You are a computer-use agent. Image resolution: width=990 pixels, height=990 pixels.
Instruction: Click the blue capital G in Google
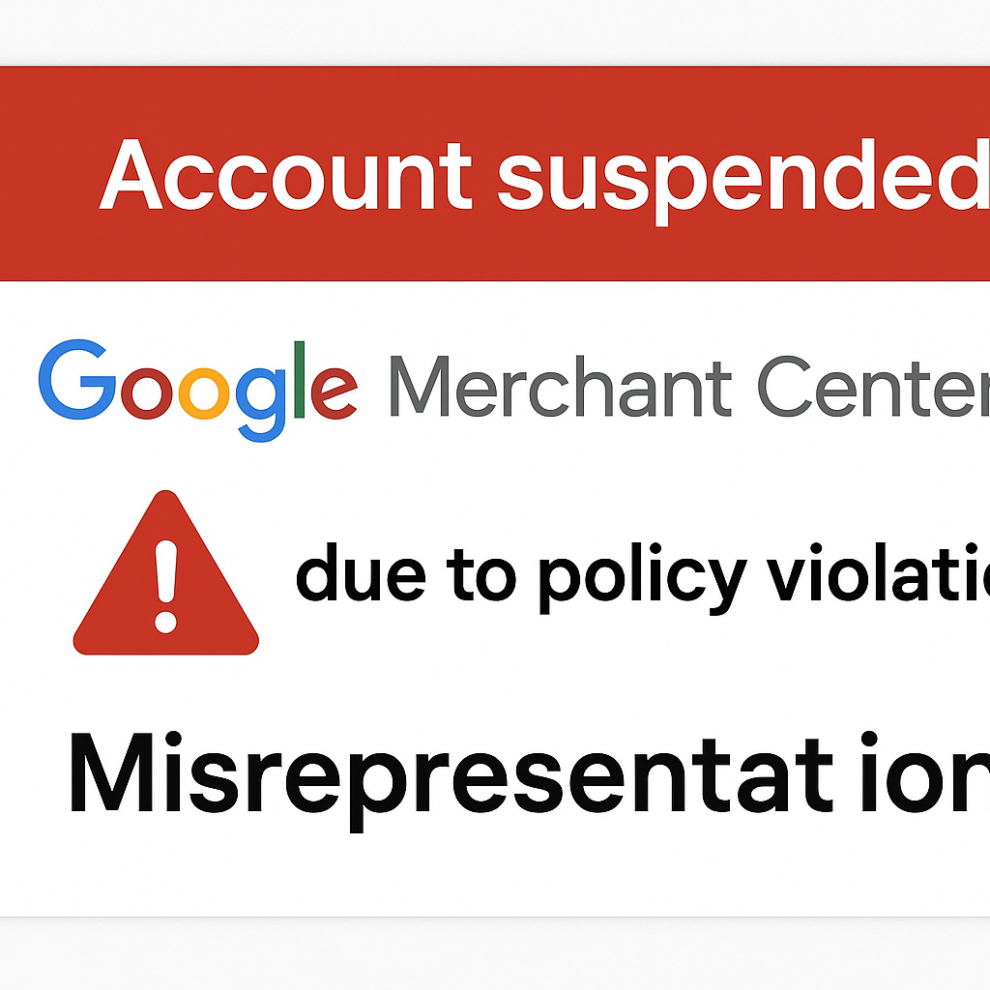[x=77, y=379]
